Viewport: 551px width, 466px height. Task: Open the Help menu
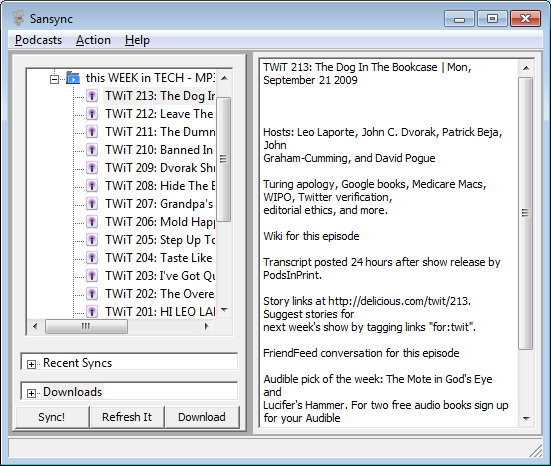tap(137, 40)
